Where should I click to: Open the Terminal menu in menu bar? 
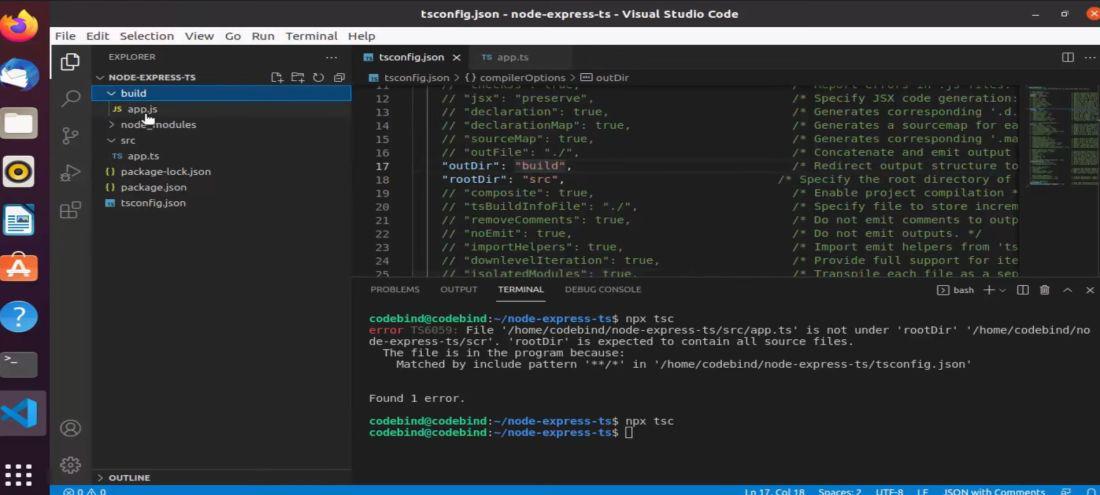[311, 36]
